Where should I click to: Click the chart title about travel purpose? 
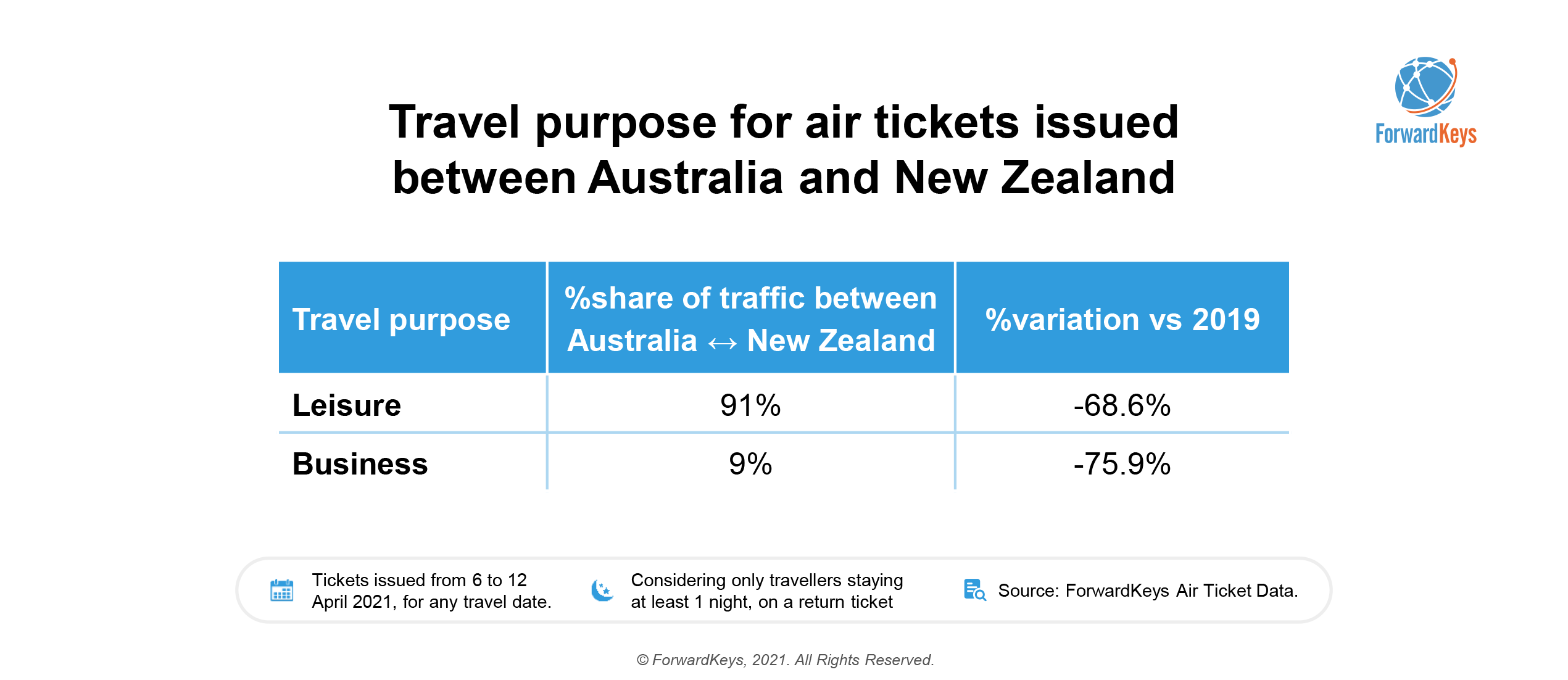coord(784,149)
